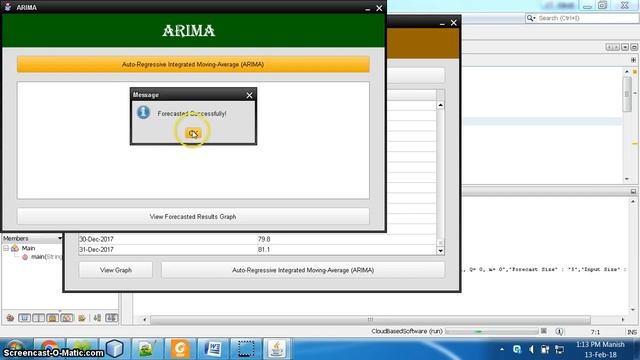Click the CloudBasedSoftware (run) progress bar
The height and width of the screenshot is (360, 640).
(491, 331)
